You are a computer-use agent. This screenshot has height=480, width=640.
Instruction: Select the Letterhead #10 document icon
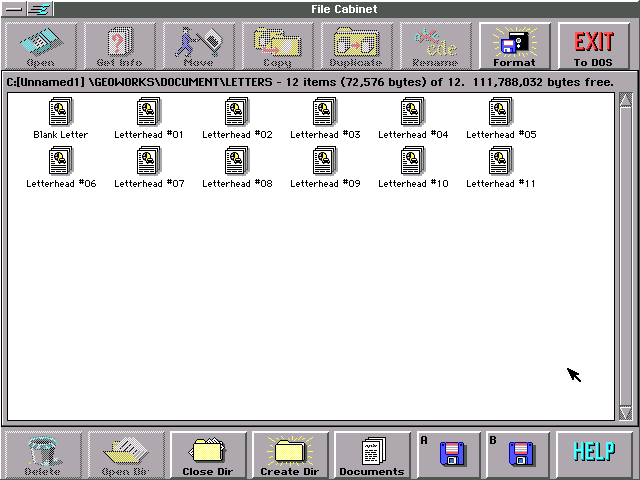point(413,161)
